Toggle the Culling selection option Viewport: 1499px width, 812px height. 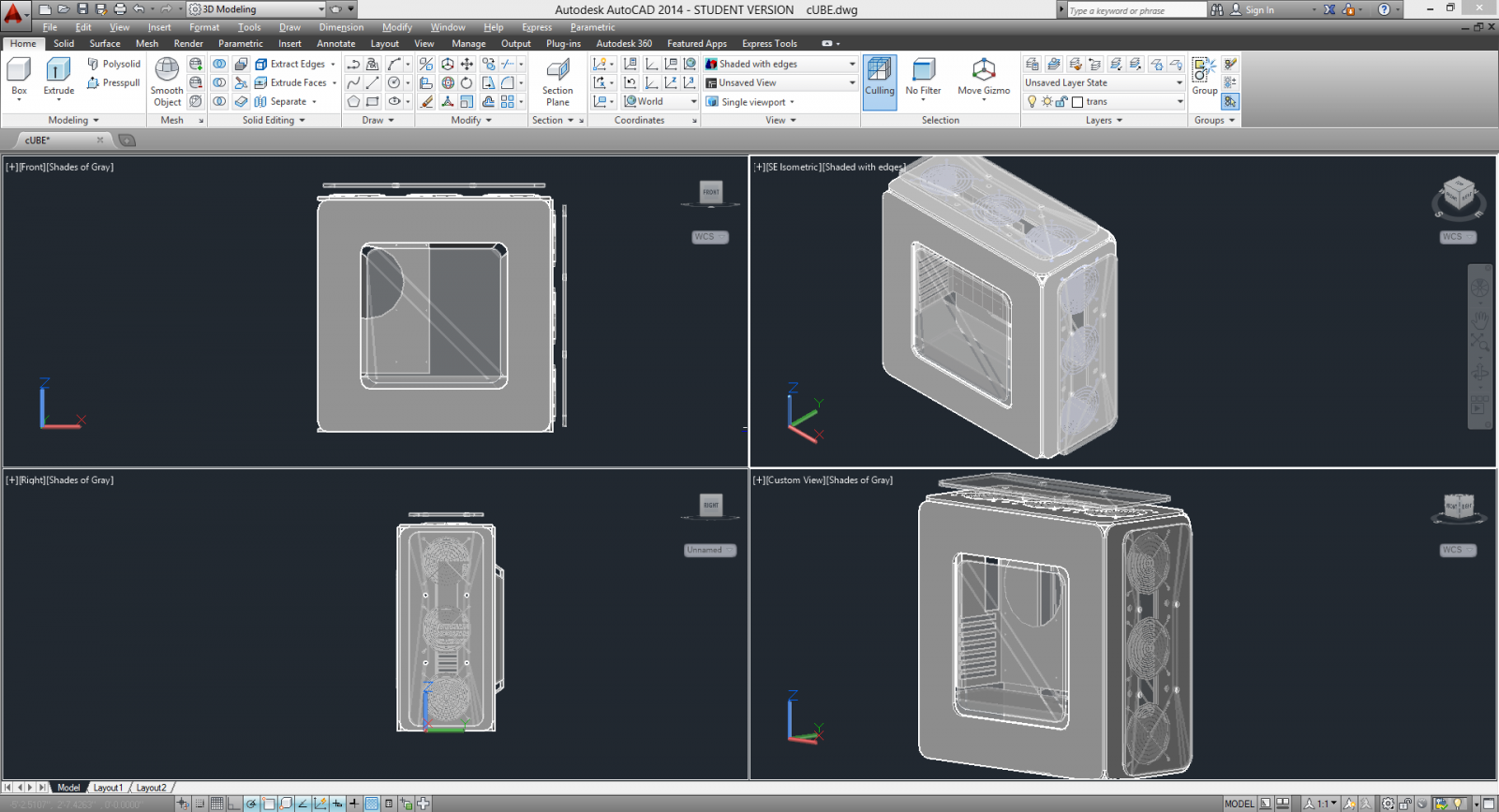879,81
